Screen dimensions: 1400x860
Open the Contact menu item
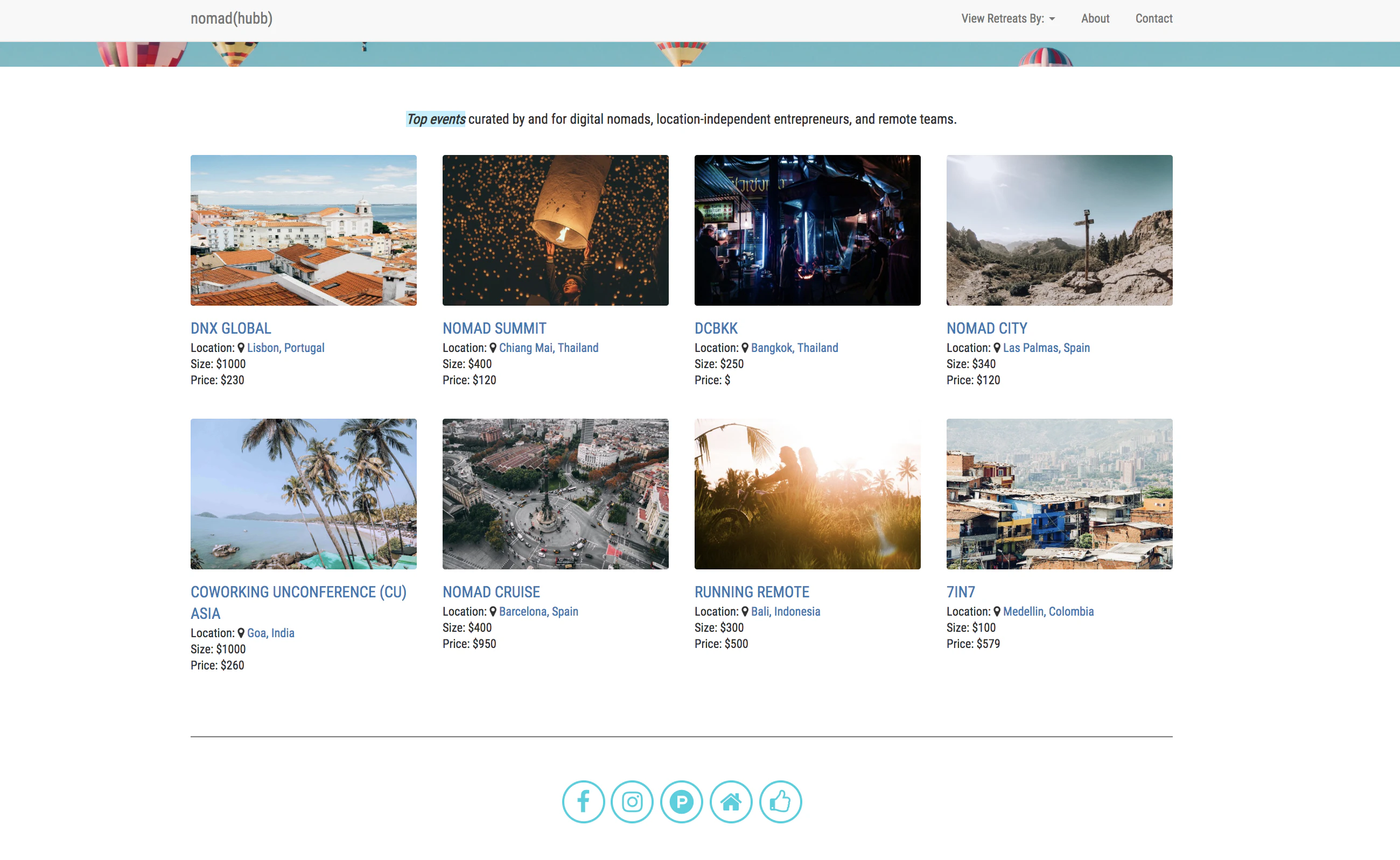(x=1153, y=19)
